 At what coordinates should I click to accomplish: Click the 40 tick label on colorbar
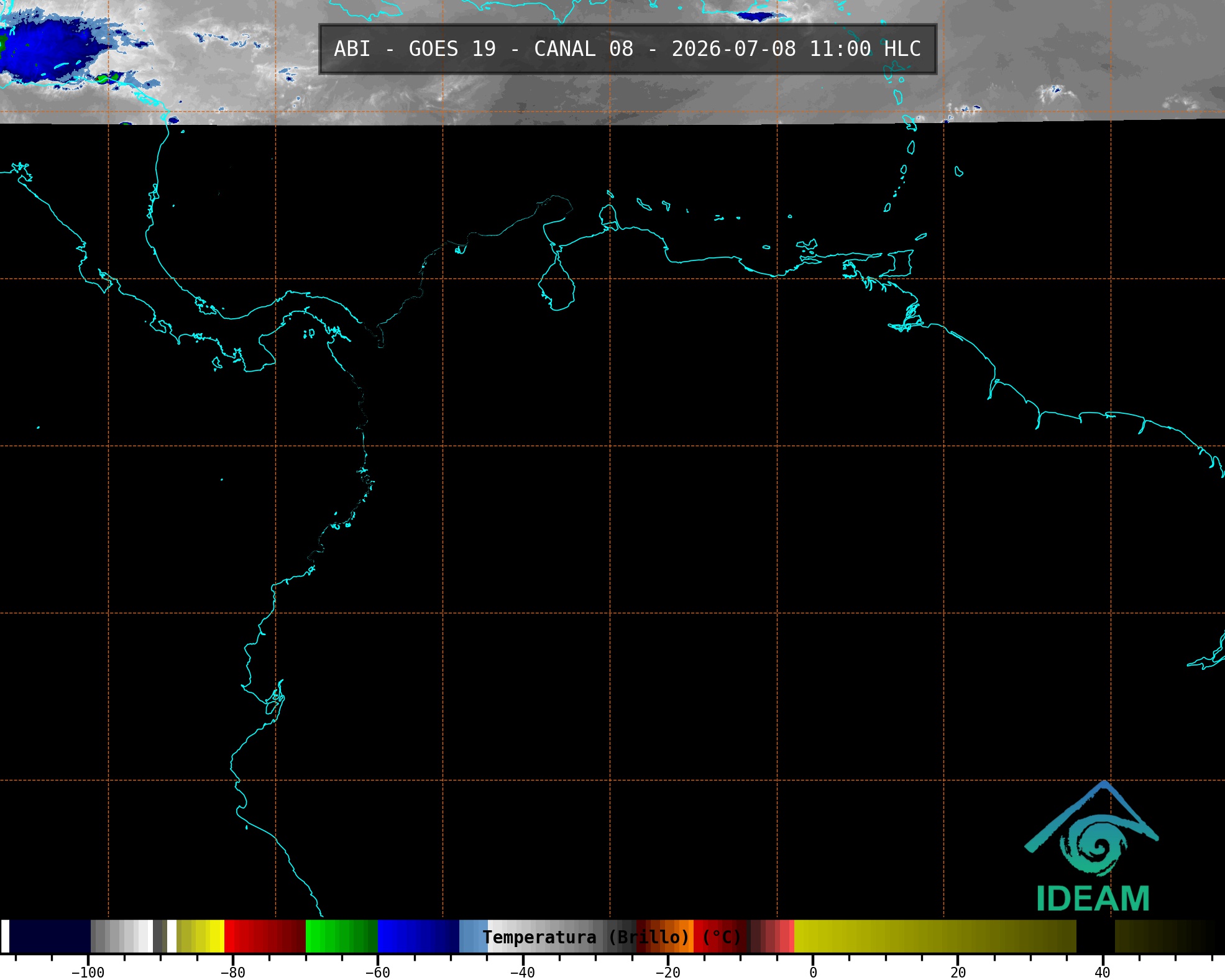click(1103, 973)
